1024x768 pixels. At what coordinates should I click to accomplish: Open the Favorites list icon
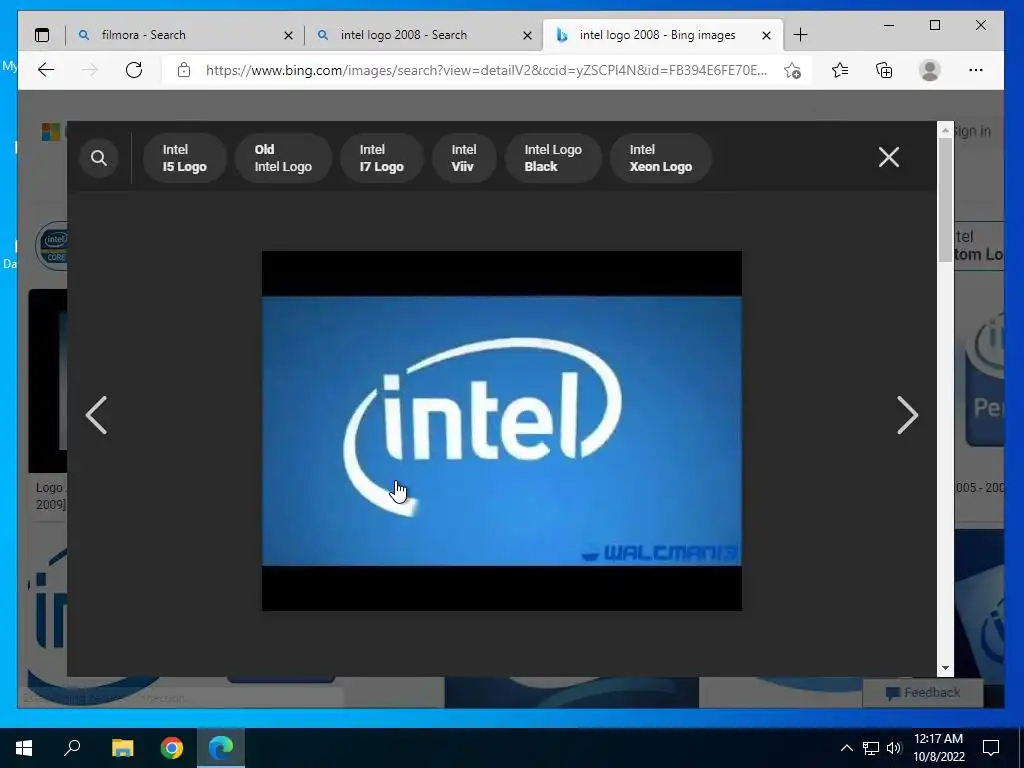pyautogui.click(x=840, y=70)
